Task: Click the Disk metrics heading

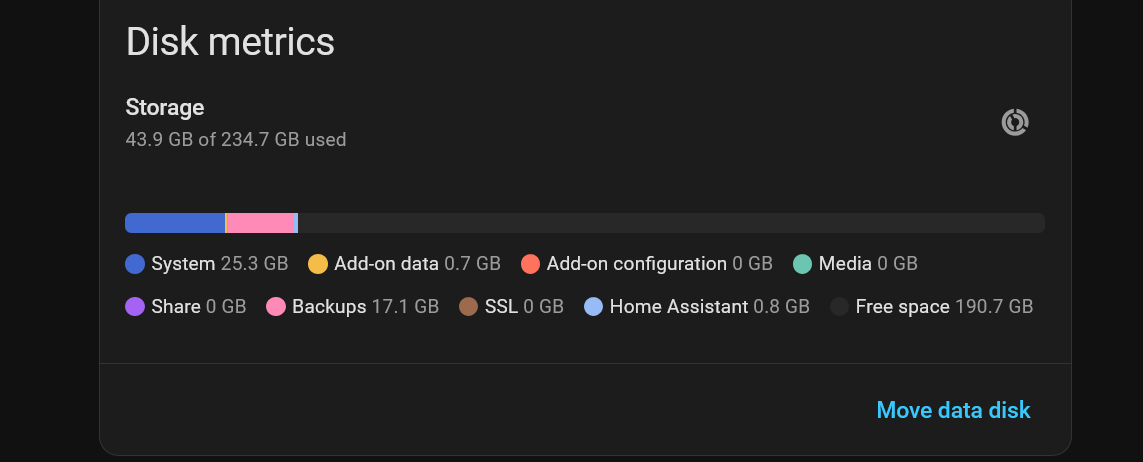Action: 230,42
